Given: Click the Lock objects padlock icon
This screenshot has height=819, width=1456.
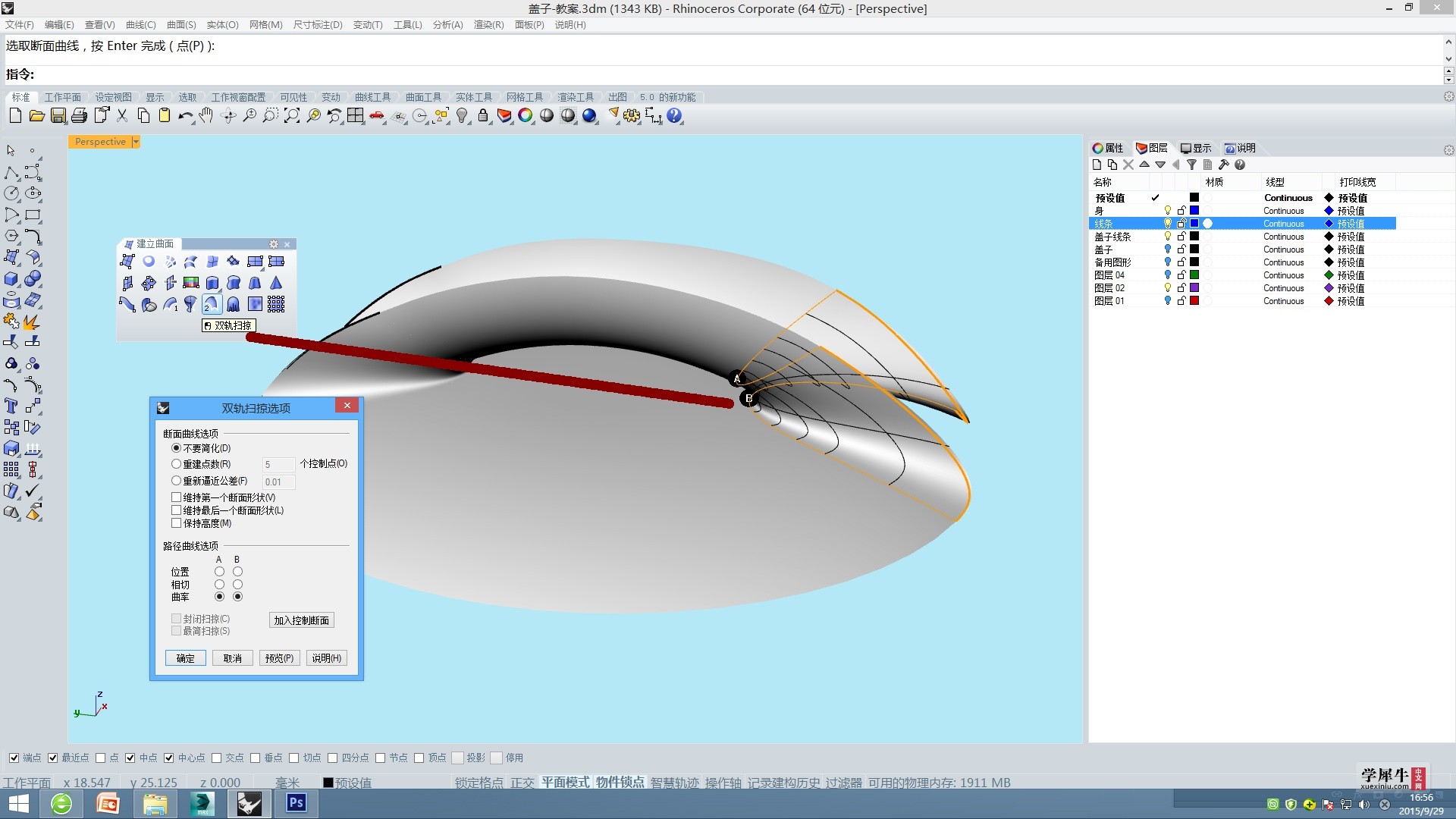Looking at the screenshot, I should 483,115.
